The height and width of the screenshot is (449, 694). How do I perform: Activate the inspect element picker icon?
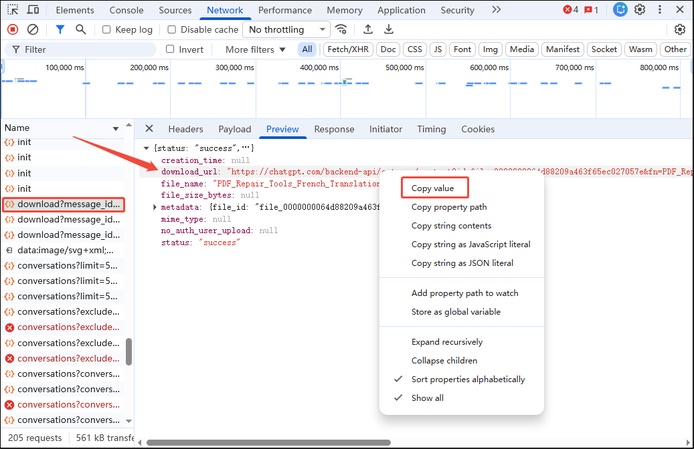(13, 10)
